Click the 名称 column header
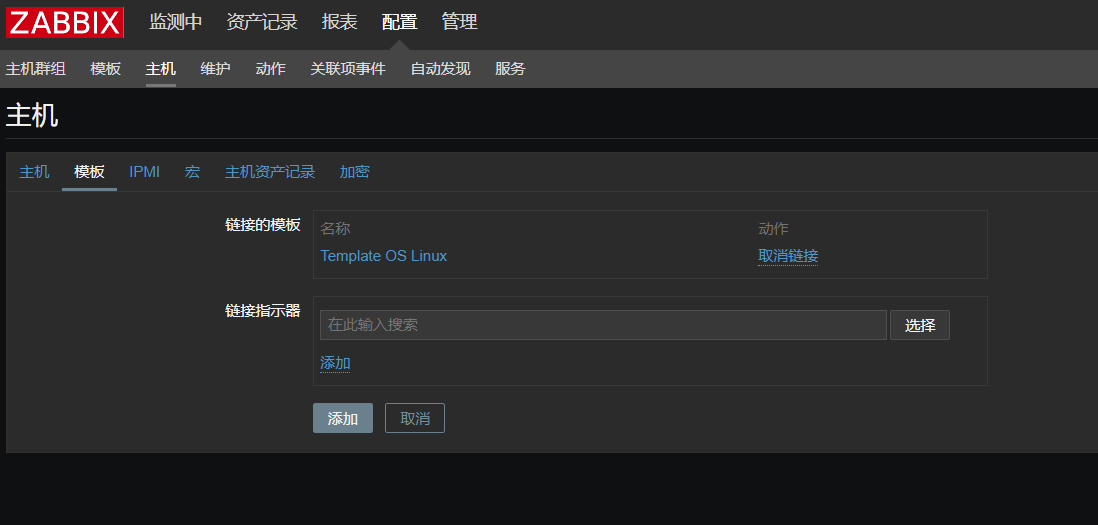1098x525 pixels. coord(335,228)
